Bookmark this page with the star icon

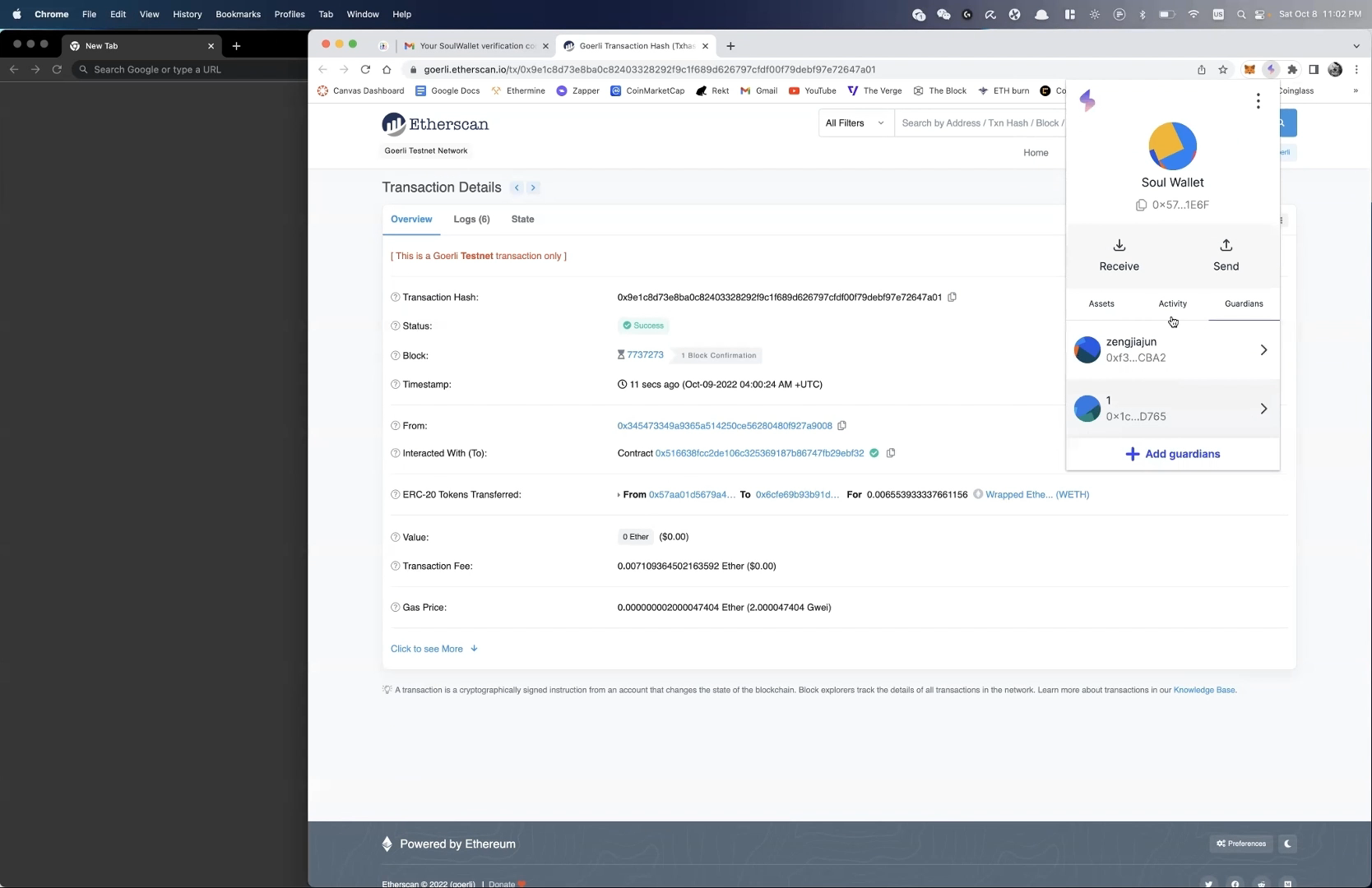click(x=1223, y=69)
